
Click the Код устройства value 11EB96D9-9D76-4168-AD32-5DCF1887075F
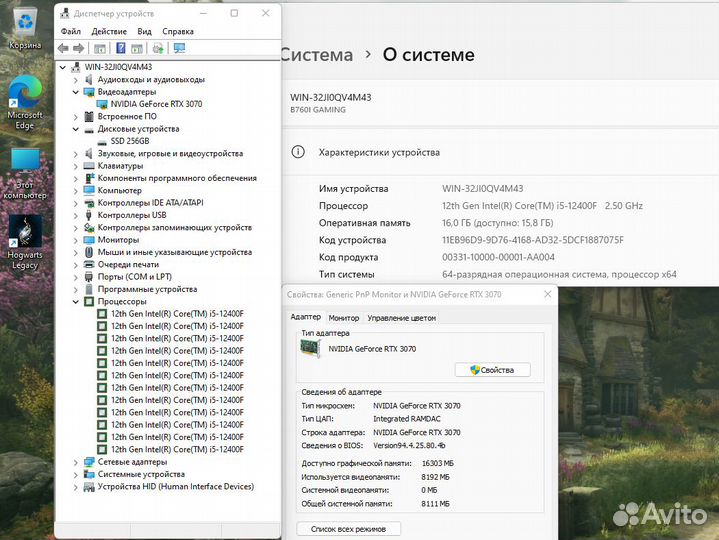tap(533, 240)
